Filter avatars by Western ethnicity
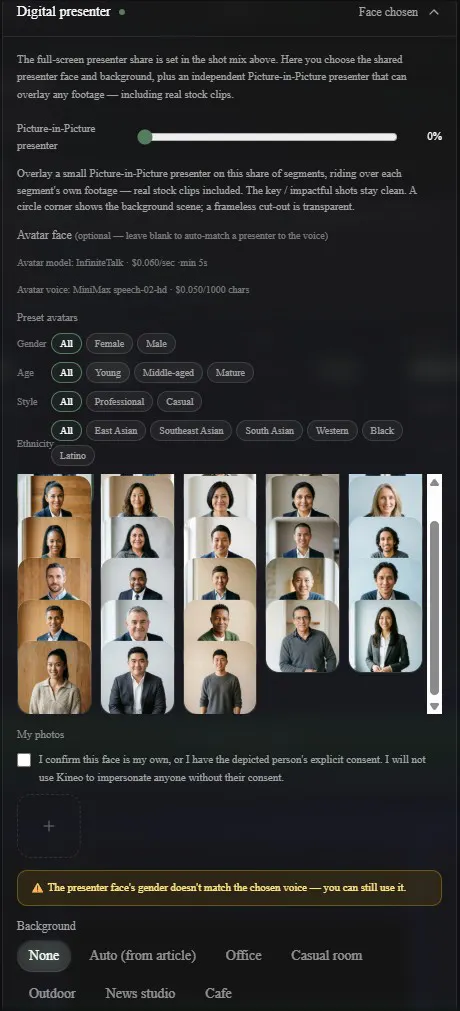 click(332, 431)
